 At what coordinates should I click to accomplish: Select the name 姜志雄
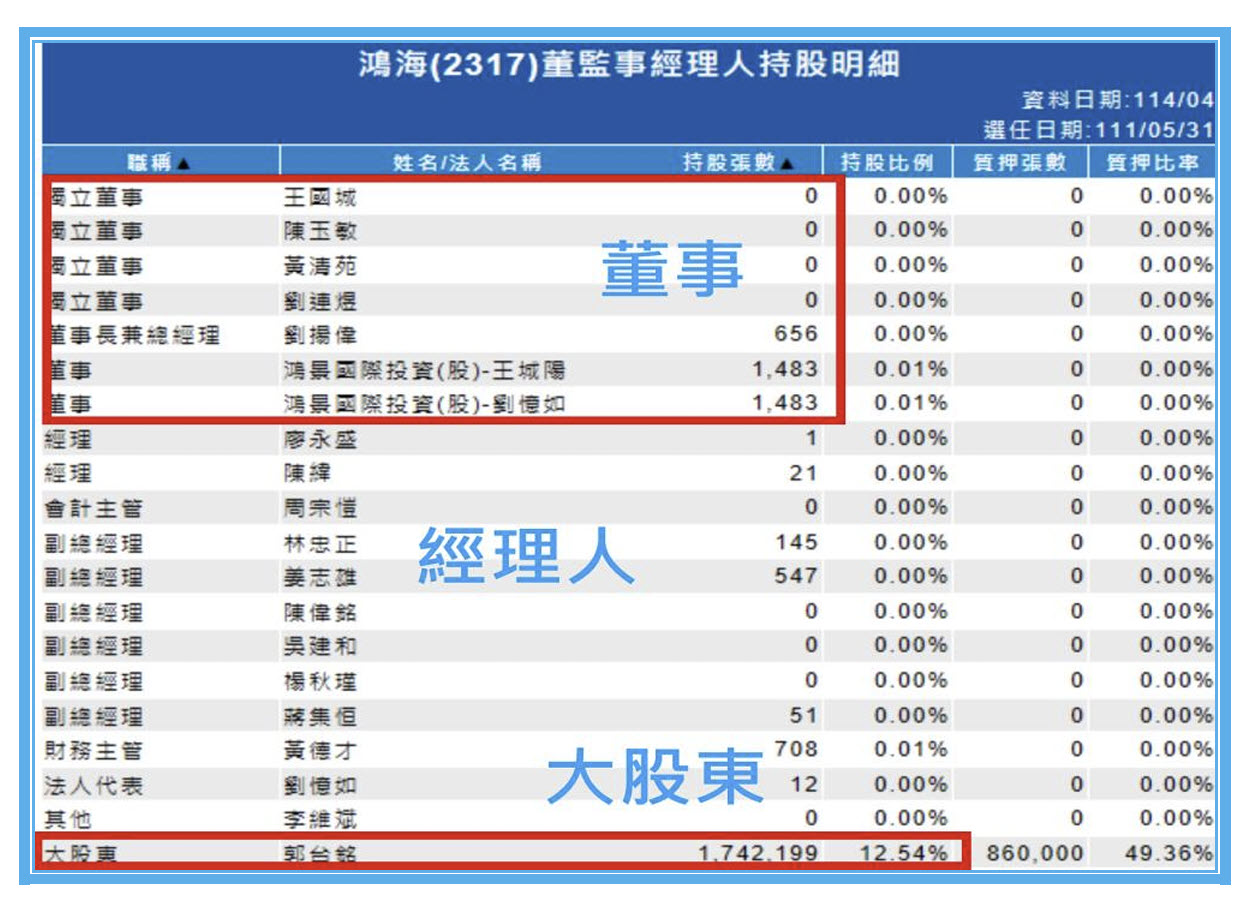(320, 576)
